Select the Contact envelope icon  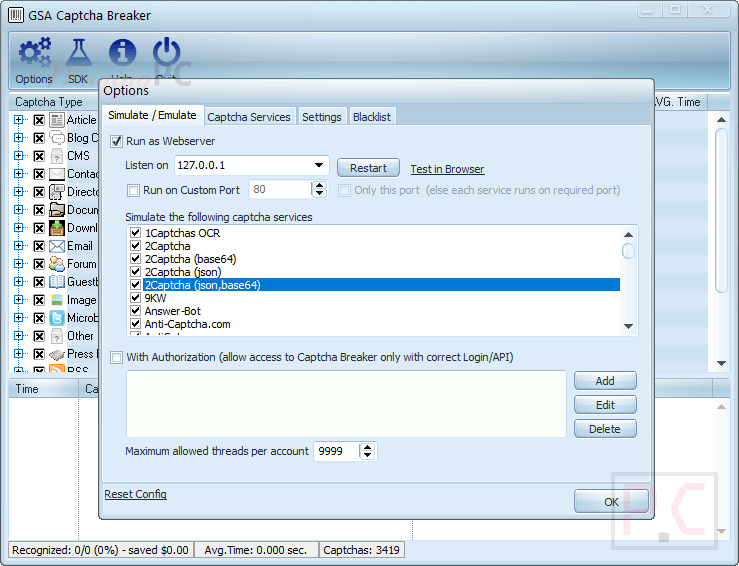[57, 174]
